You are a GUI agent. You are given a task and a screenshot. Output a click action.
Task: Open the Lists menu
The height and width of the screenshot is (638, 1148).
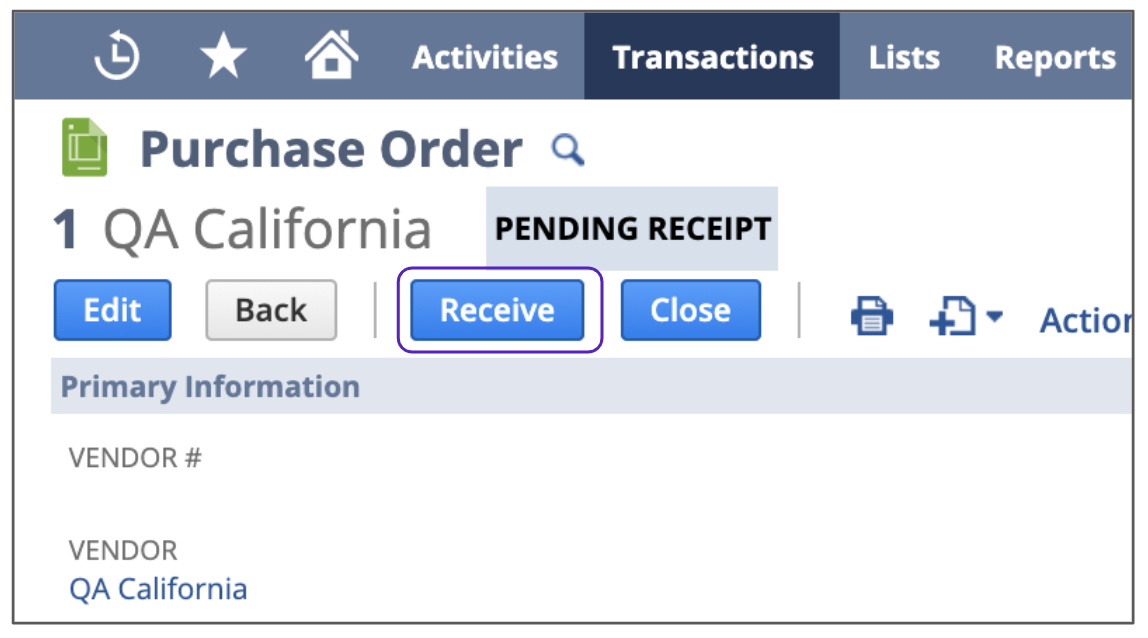(x=904, y=58)
